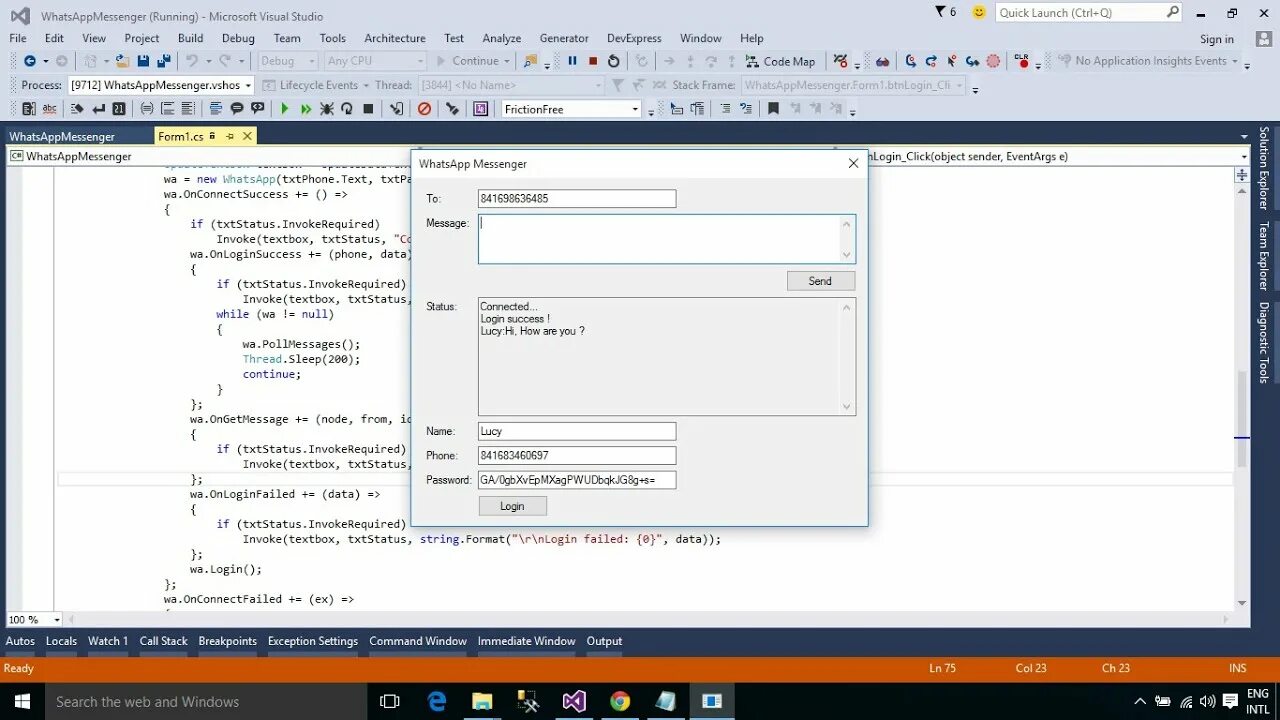
Task: Open the Process dropdown showing WhatsAppMessenger.vshos
Action: (161, 85)
